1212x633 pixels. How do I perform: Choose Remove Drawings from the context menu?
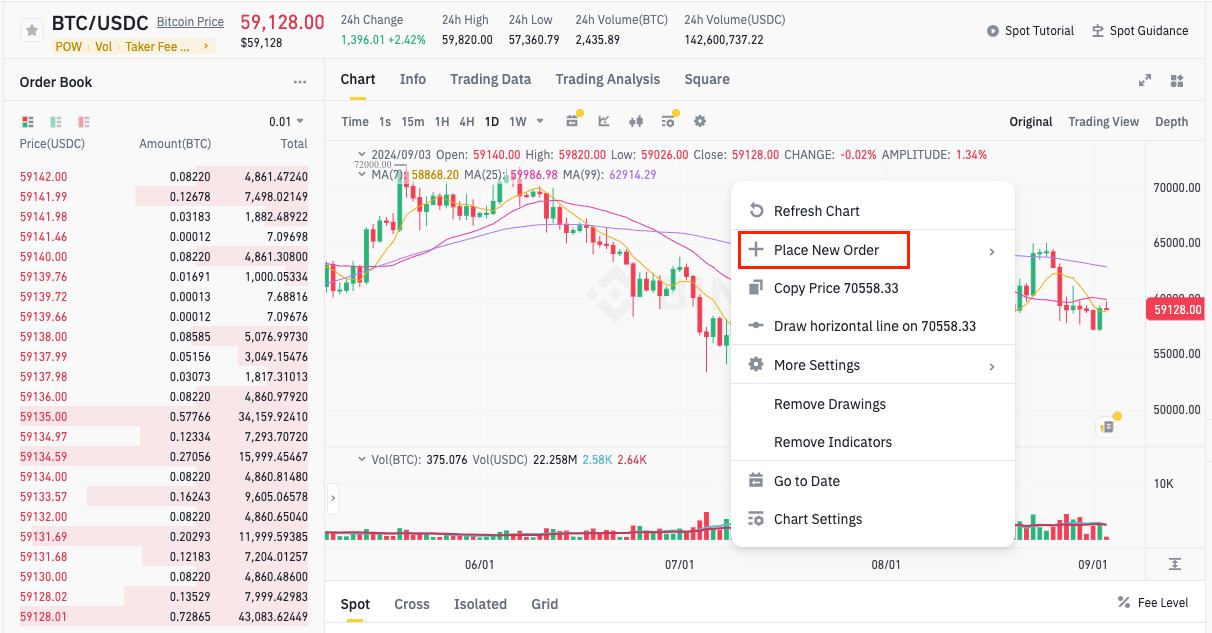pos(873,404)
